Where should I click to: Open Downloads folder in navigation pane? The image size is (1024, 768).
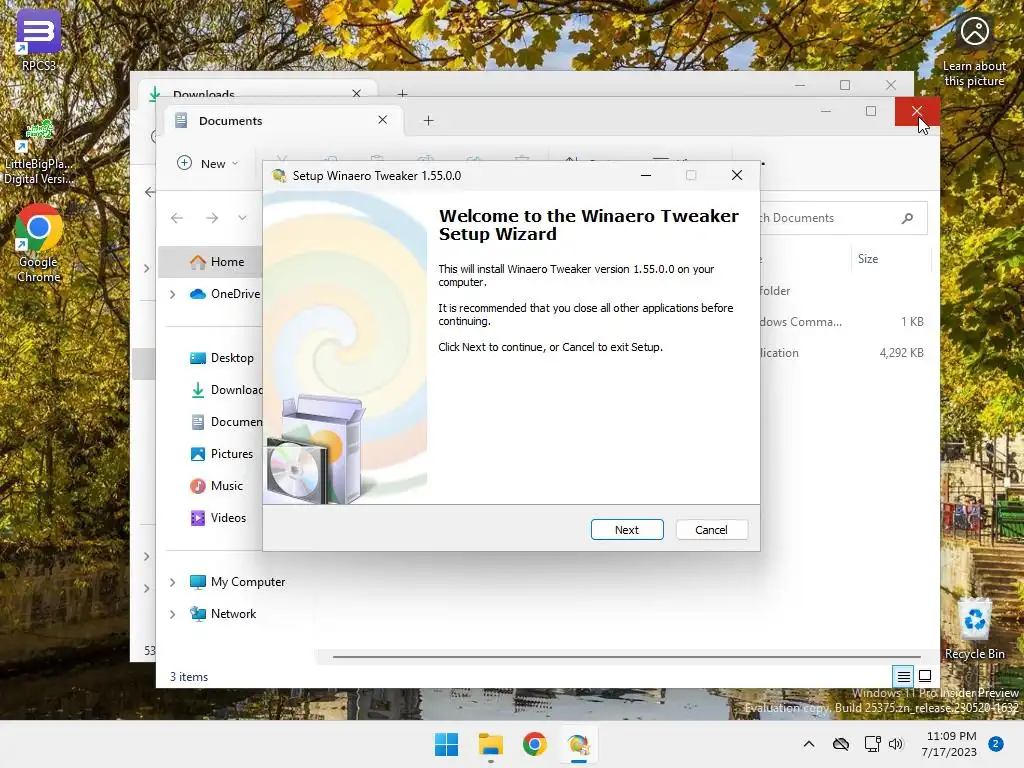(226, 390)
